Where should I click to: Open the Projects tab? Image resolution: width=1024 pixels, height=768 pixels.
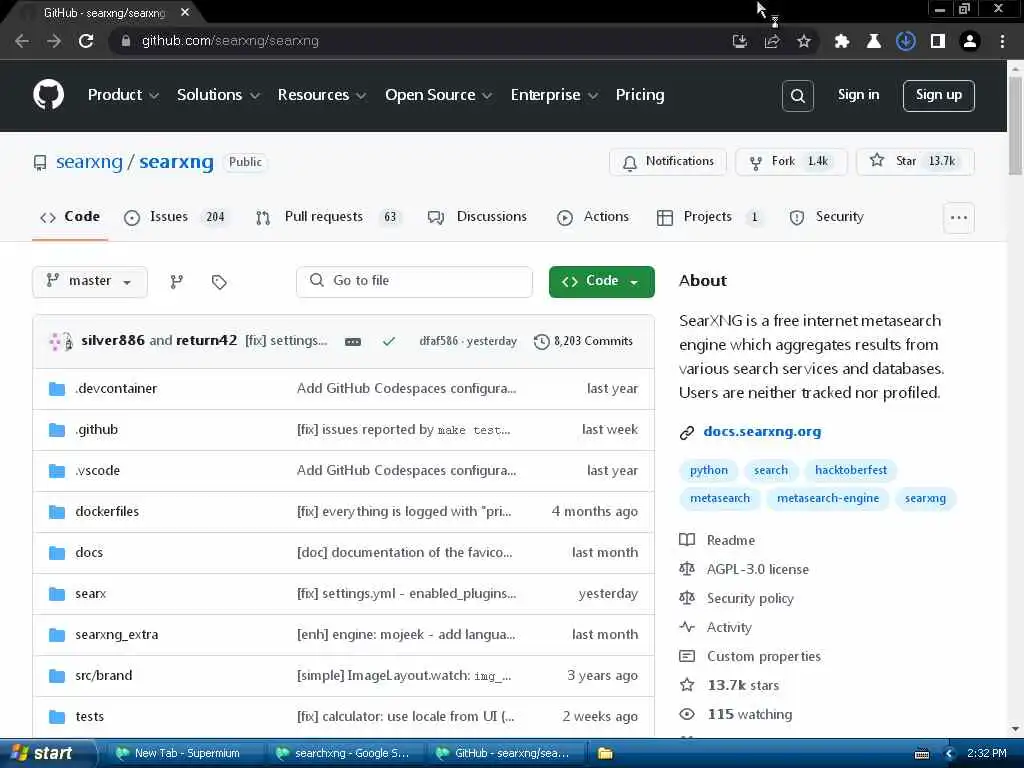710,217
